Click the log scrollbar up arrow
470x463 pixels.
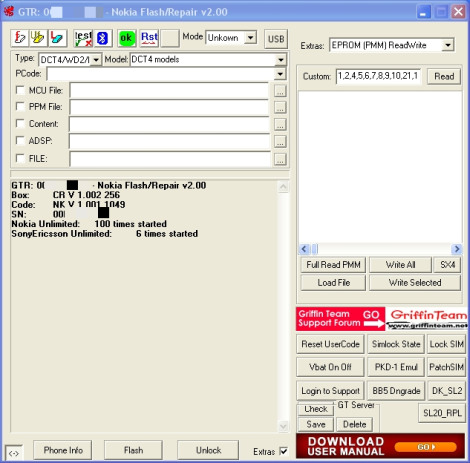point(283,187)
